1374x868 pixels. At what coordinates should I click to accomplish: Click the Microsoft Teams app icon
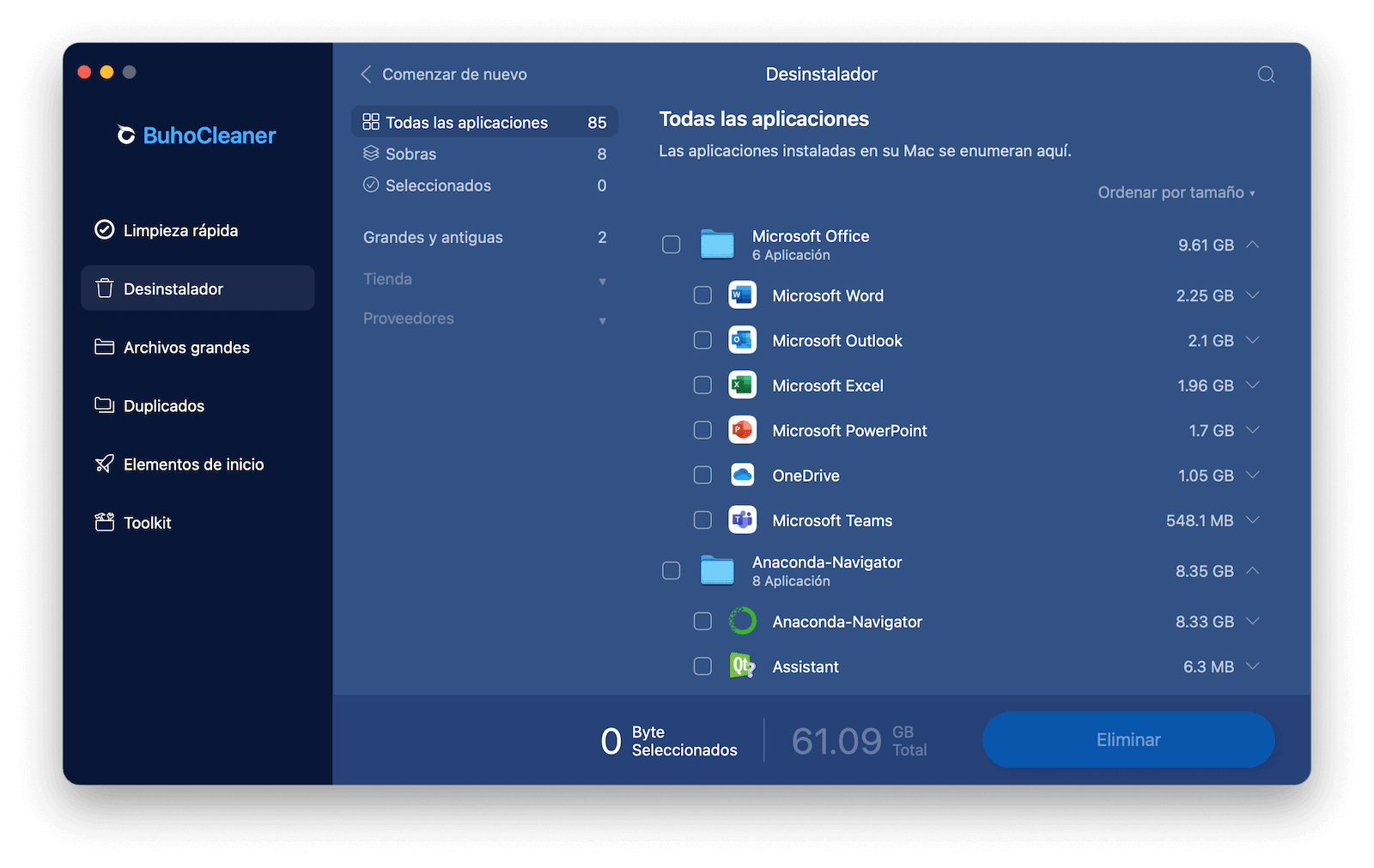[x=743, y=520]
